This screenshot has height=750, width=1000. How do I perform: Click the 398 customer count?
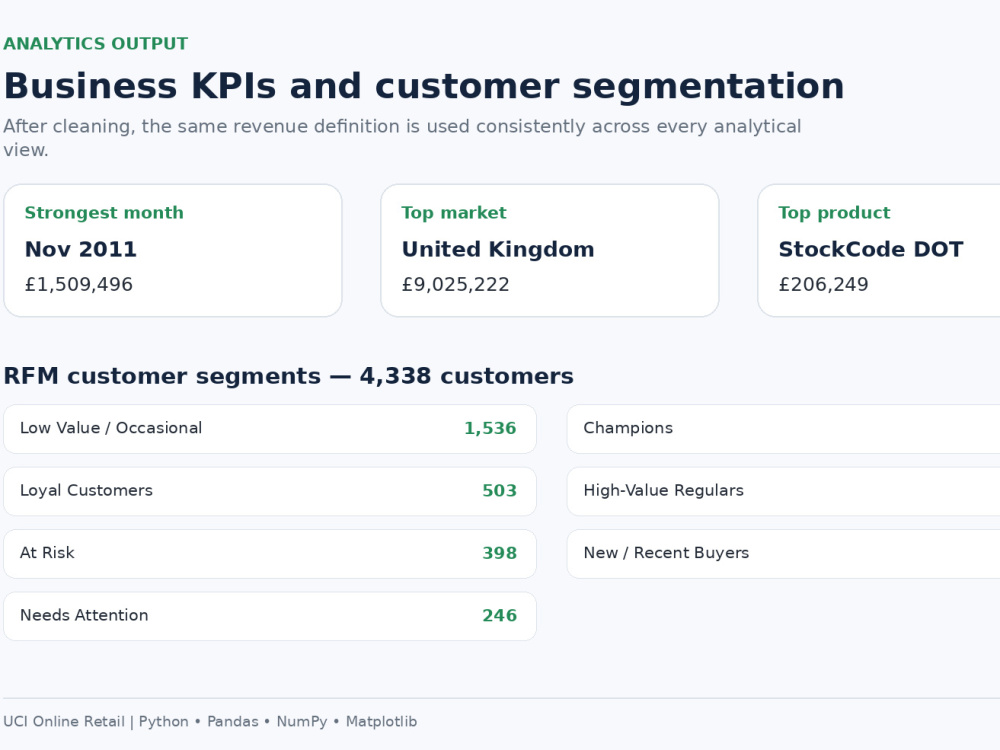pos(499,553)
